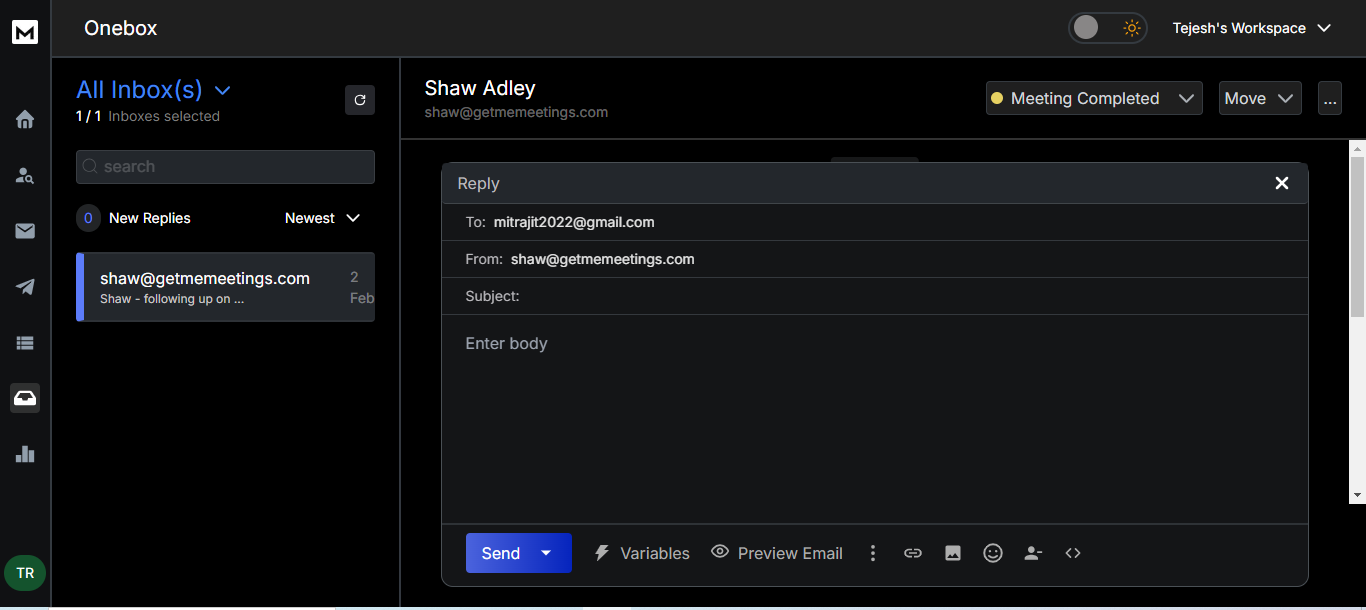Open the Meeting Completed status dropdown
Screen dimensions: 1366x610
1093,98
